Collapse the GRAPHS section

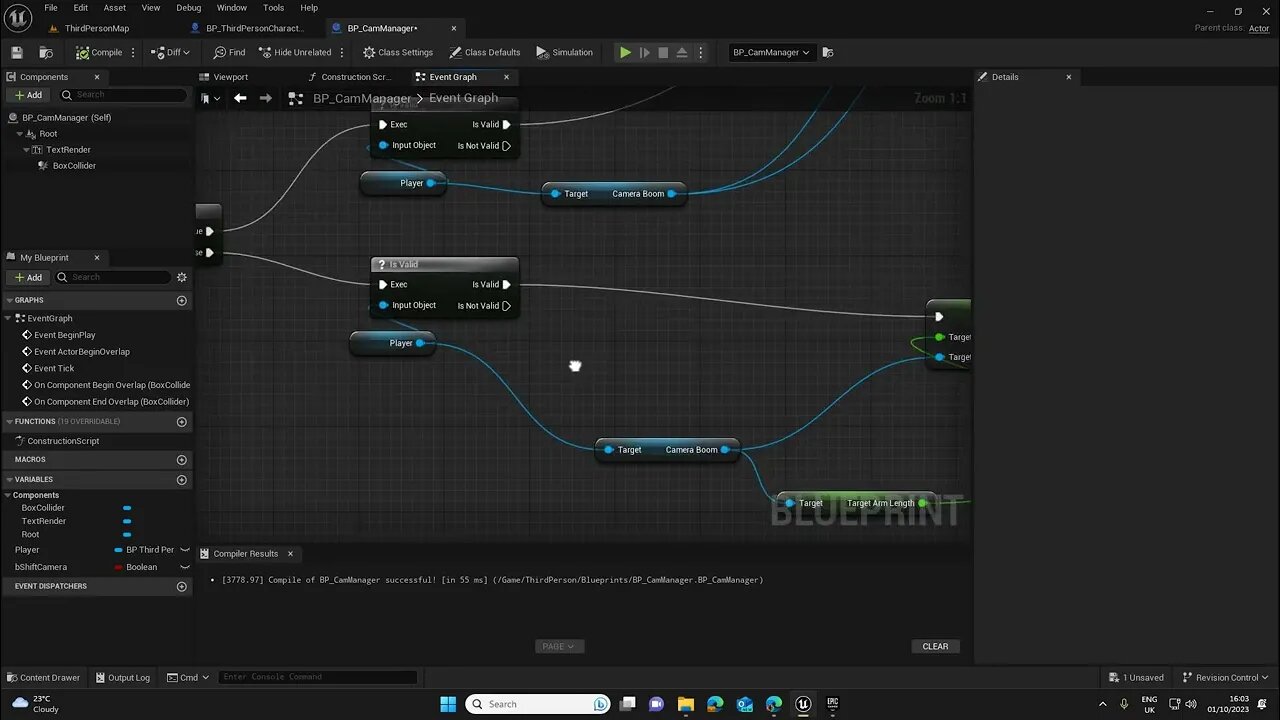[x=9, y=300]
